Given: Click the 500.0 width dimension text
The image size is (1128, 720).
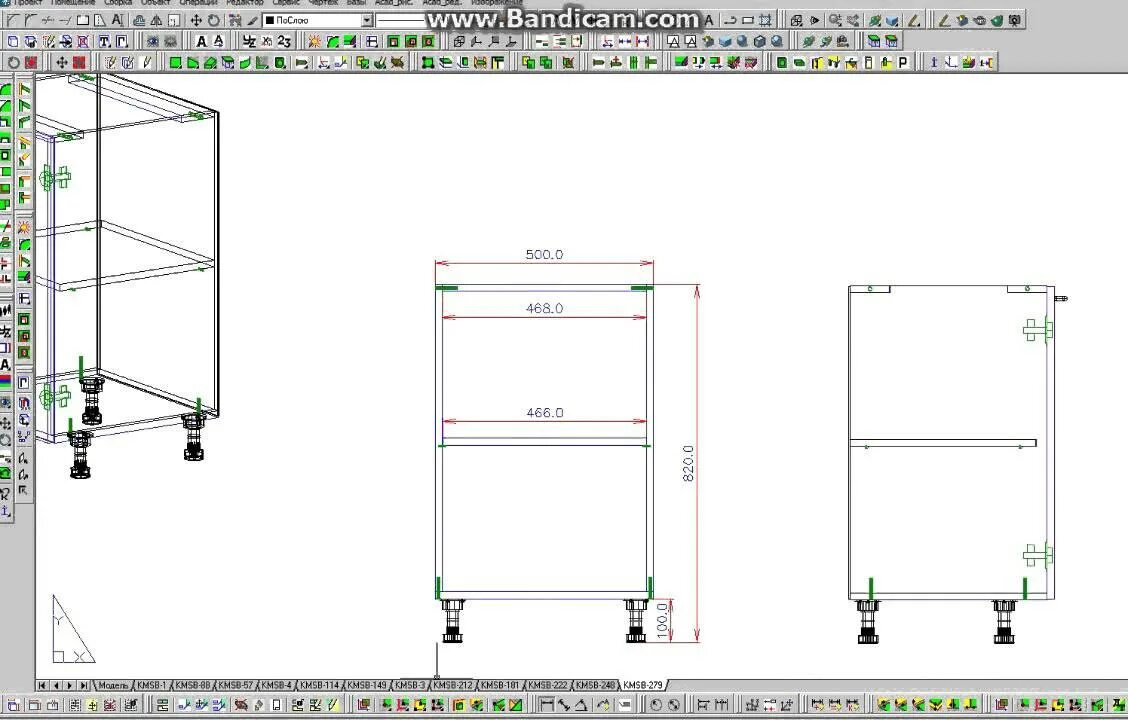Looking at the screenshot, I should pos(544,255).
